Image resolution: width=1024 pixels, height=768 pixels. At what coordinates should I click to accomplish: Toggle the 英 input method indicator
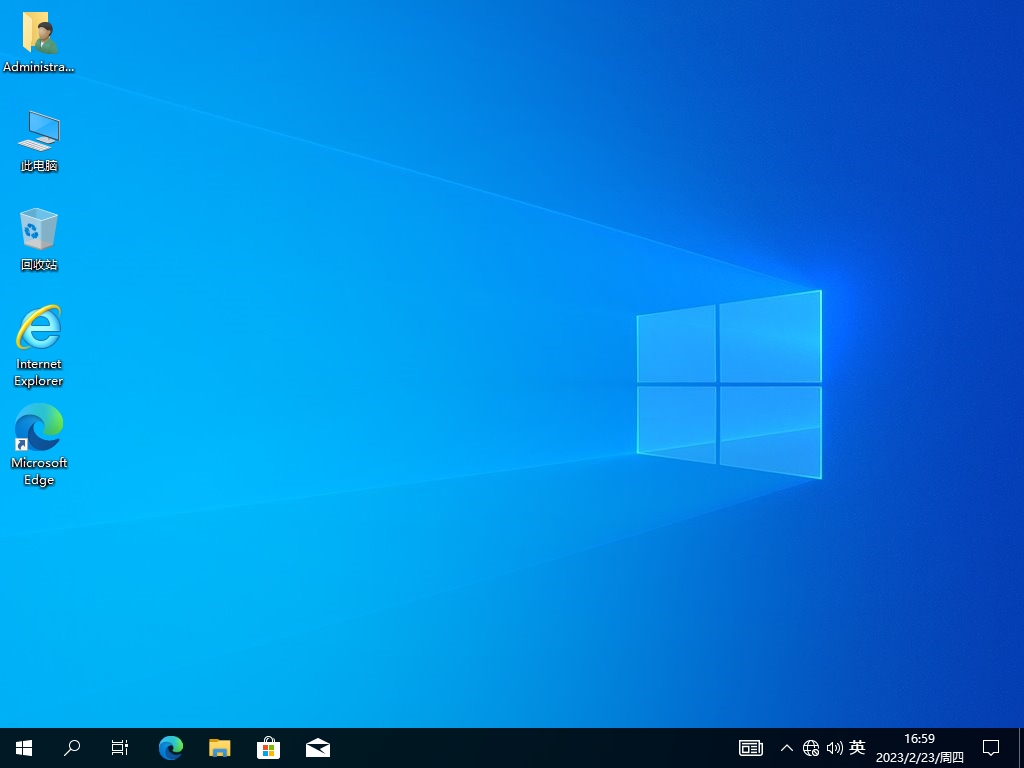[x=857, y=748]
